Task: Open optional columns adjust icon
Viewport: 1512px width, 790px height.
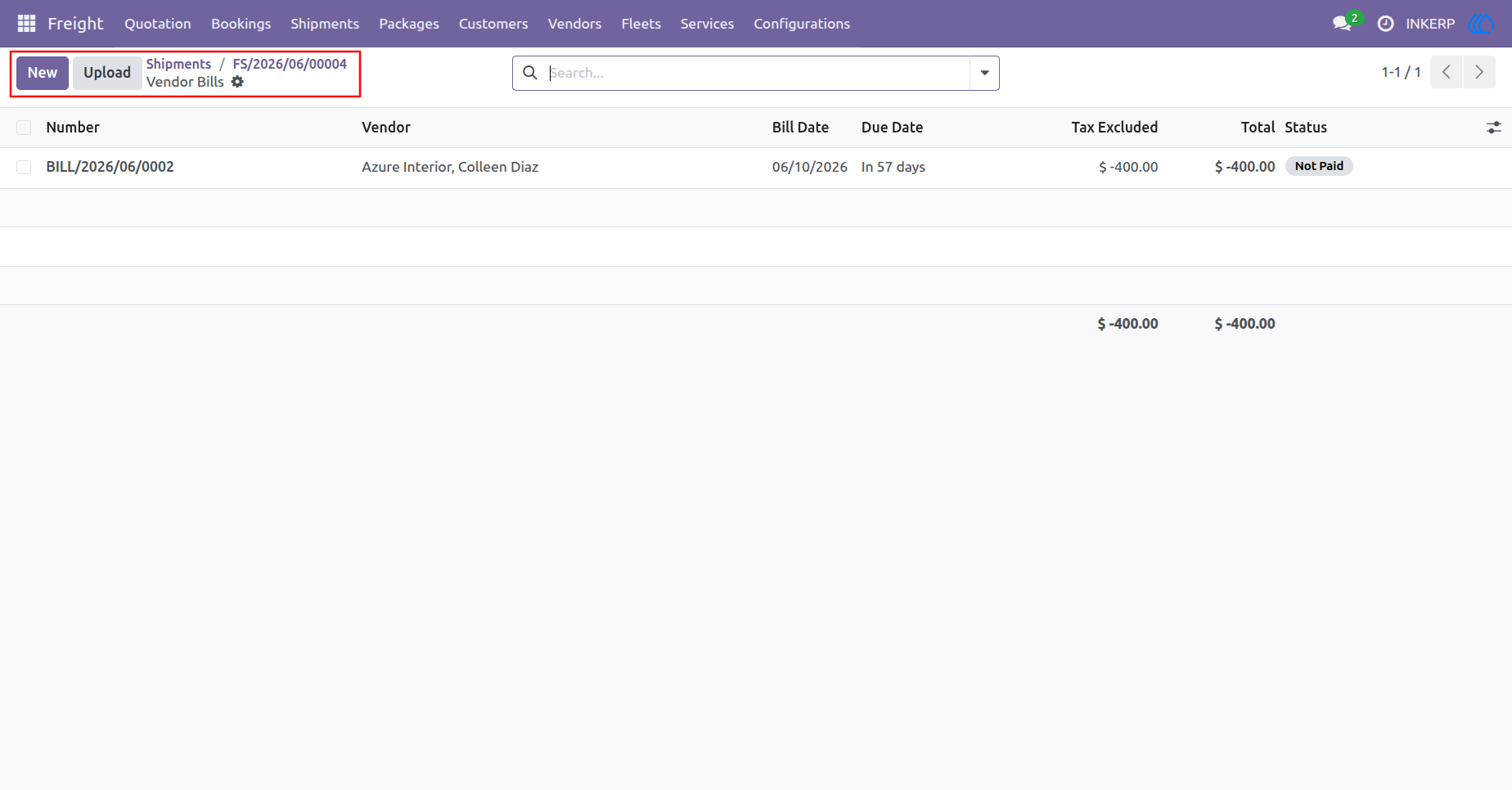Action: (1493, 128)
